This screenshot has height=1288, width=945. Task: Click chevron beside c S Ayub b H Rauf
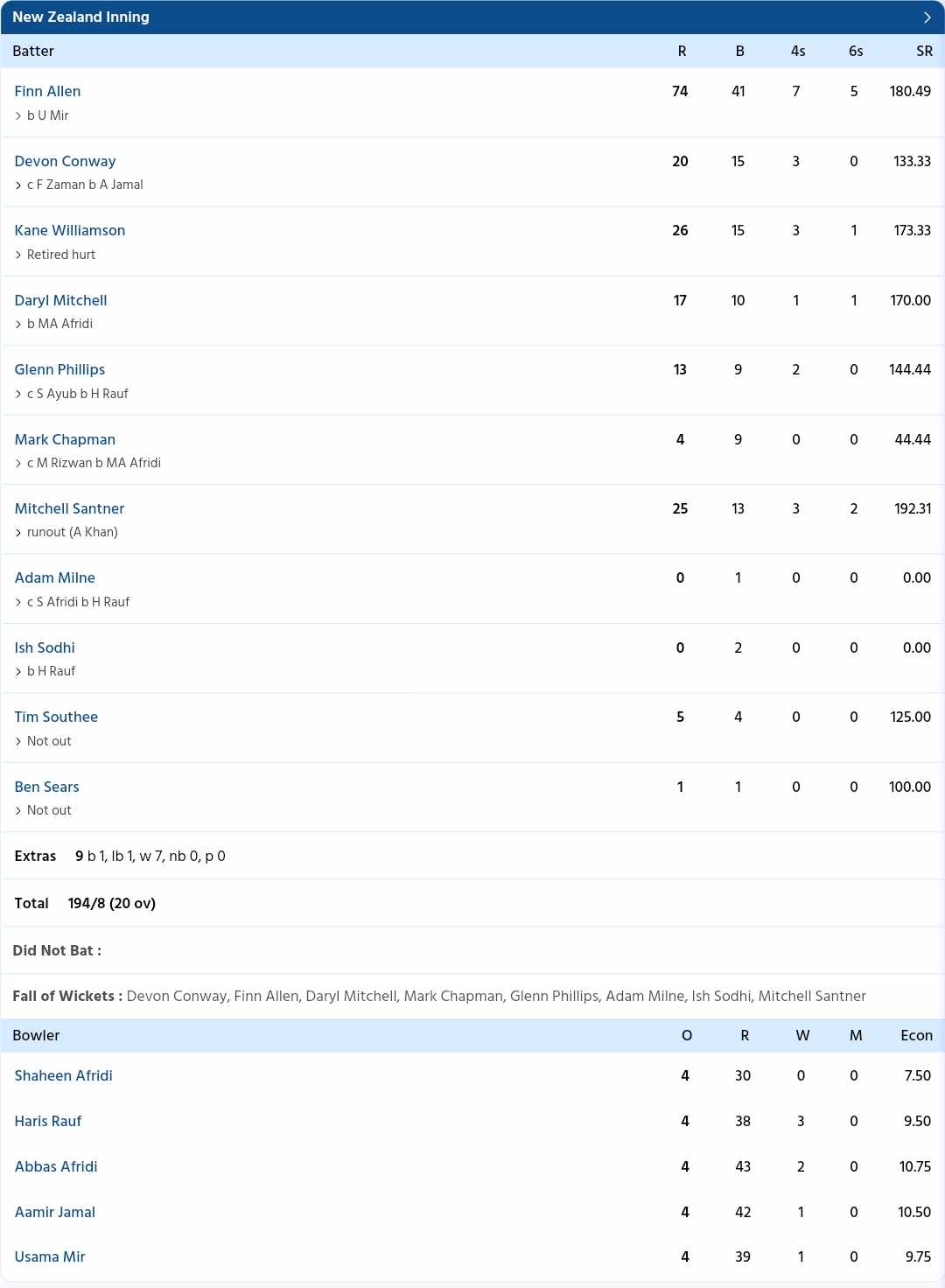(18, 395)
